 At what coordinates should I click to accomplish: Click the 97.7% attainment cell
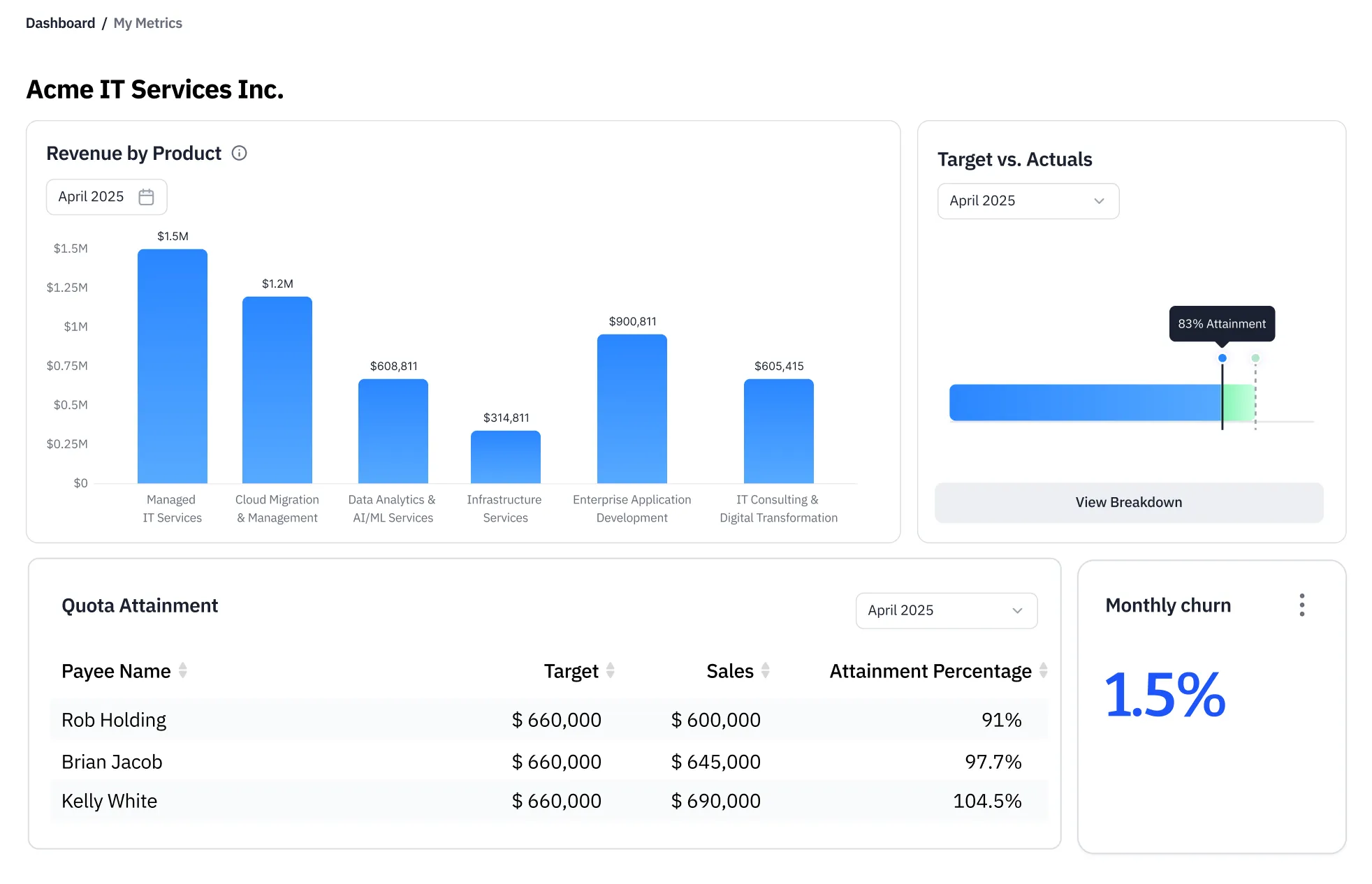coord(993,762)
